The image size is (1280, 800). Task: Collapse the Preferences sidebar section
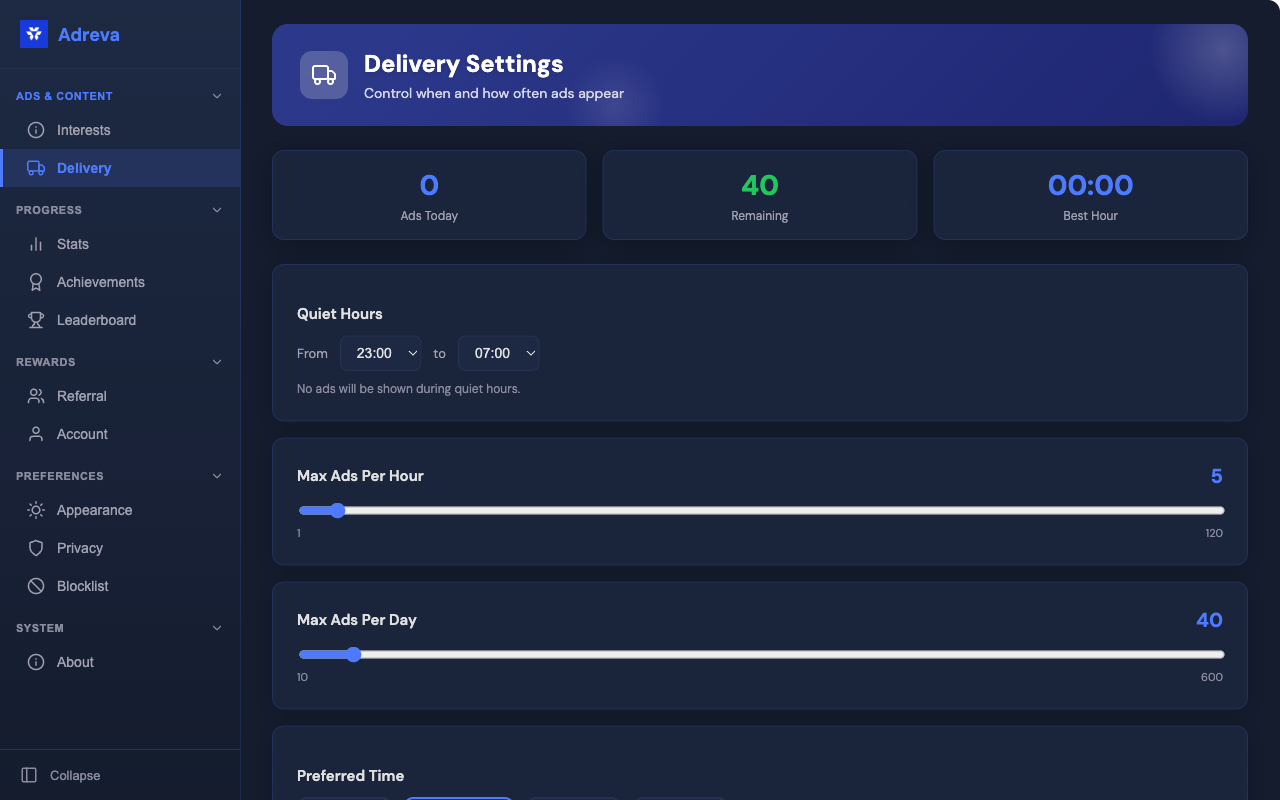(217, 476)
